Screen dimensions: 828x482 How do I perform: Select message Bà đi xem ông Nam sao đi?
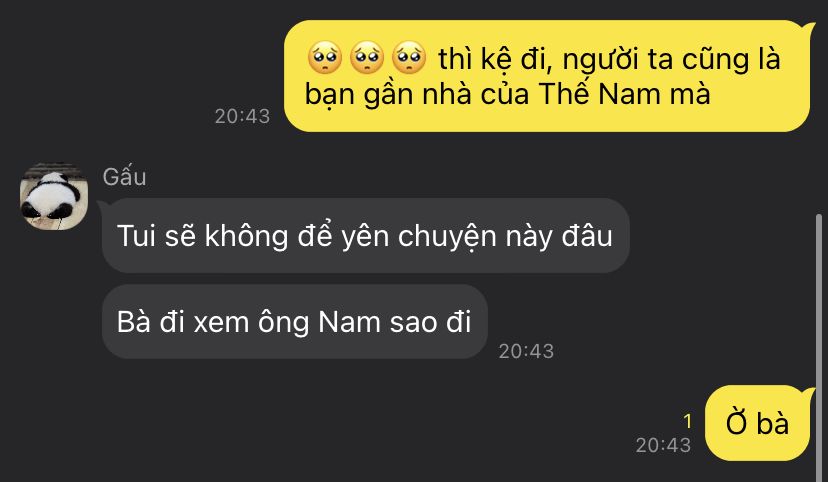pyautogui.click(x=295, y=322)
